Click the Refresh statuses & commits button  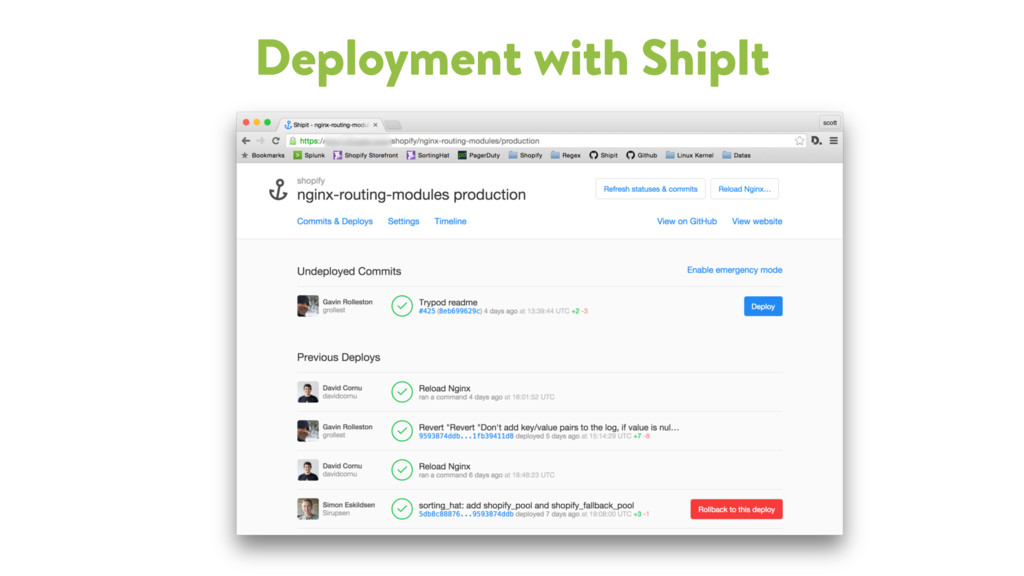point(650,189)
